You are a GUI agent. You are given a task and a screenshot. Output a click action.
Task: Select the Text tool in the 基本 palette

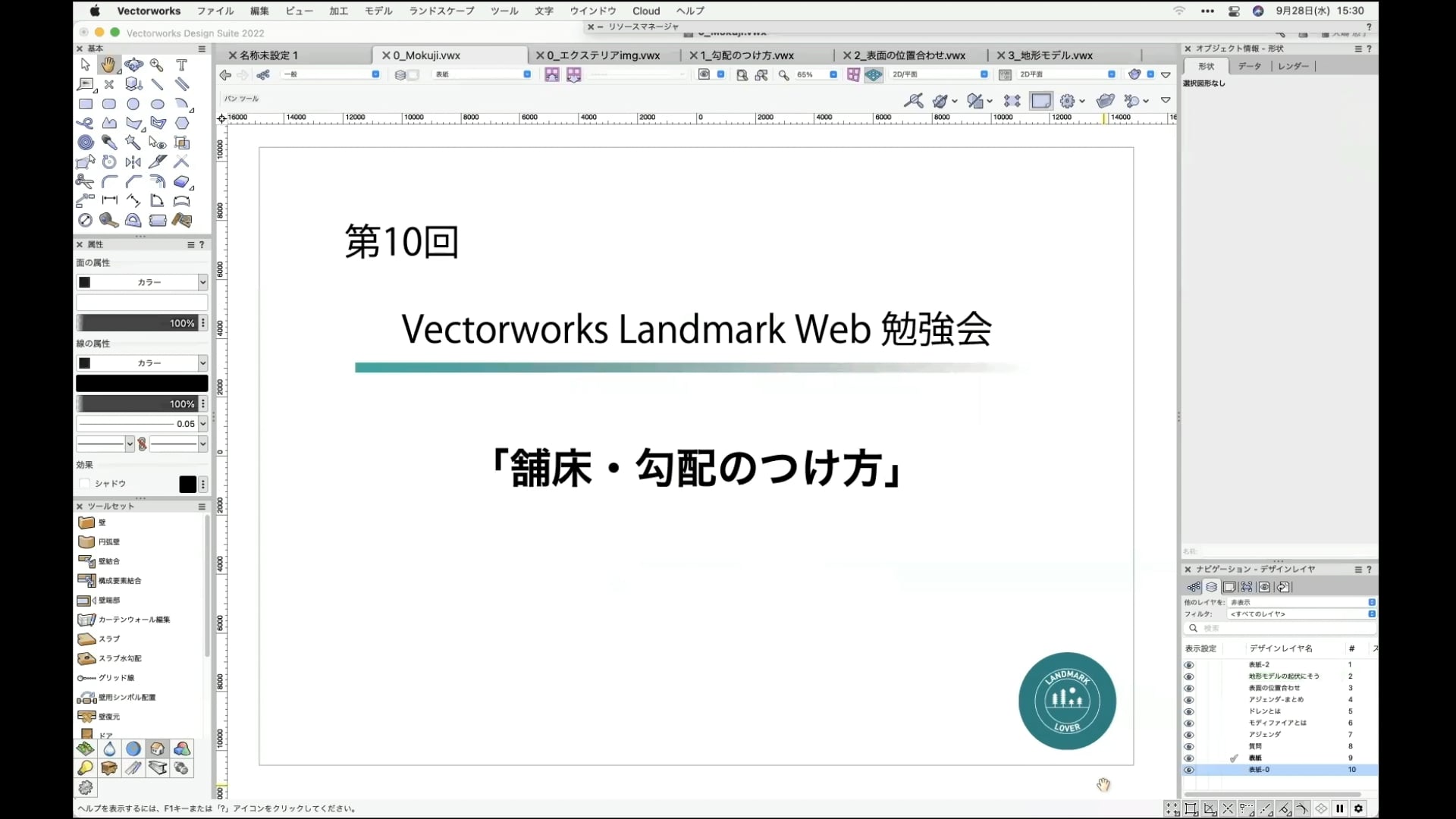(x=181, y=65)
